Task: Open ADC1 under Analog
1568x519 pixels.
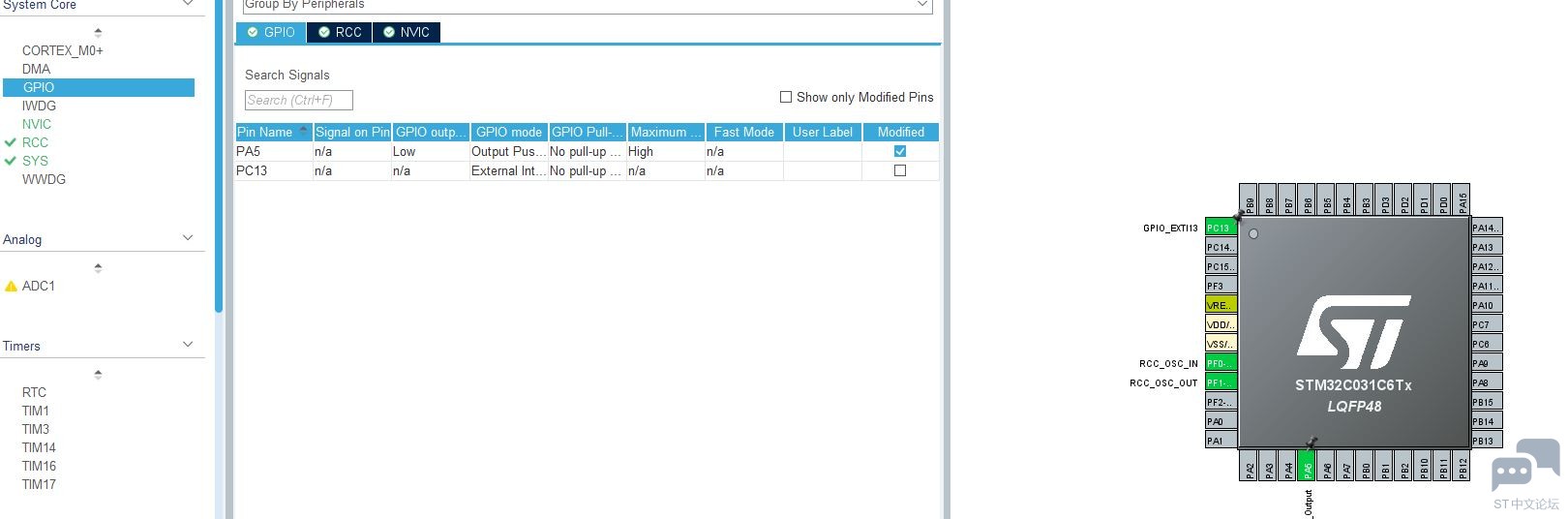Action: [39, 286]
